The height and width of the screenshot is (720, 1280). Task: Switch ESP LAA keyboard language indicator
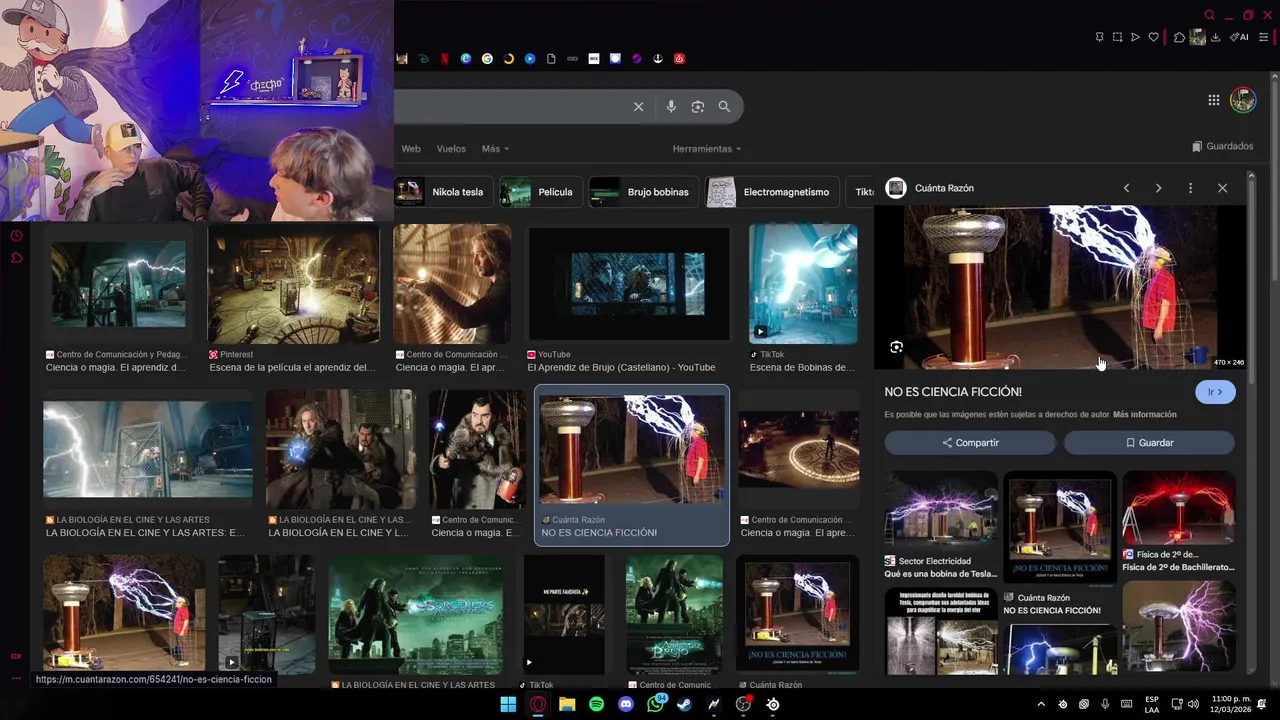[1152, 704]
